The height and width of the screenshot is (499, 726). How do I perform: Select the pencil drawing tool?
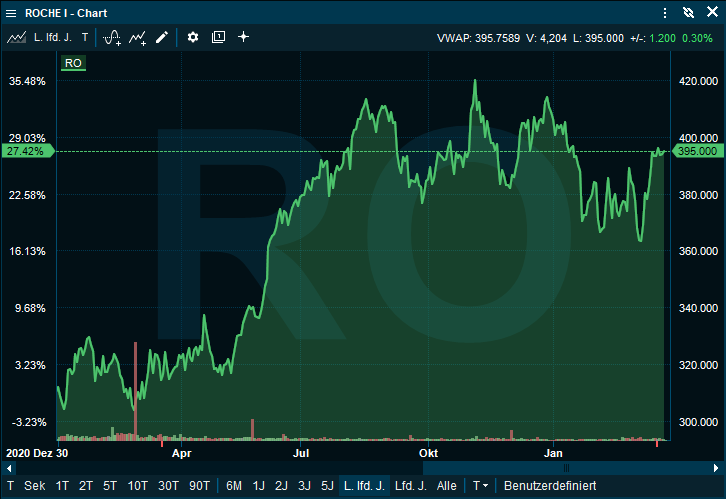coord(162,37)
